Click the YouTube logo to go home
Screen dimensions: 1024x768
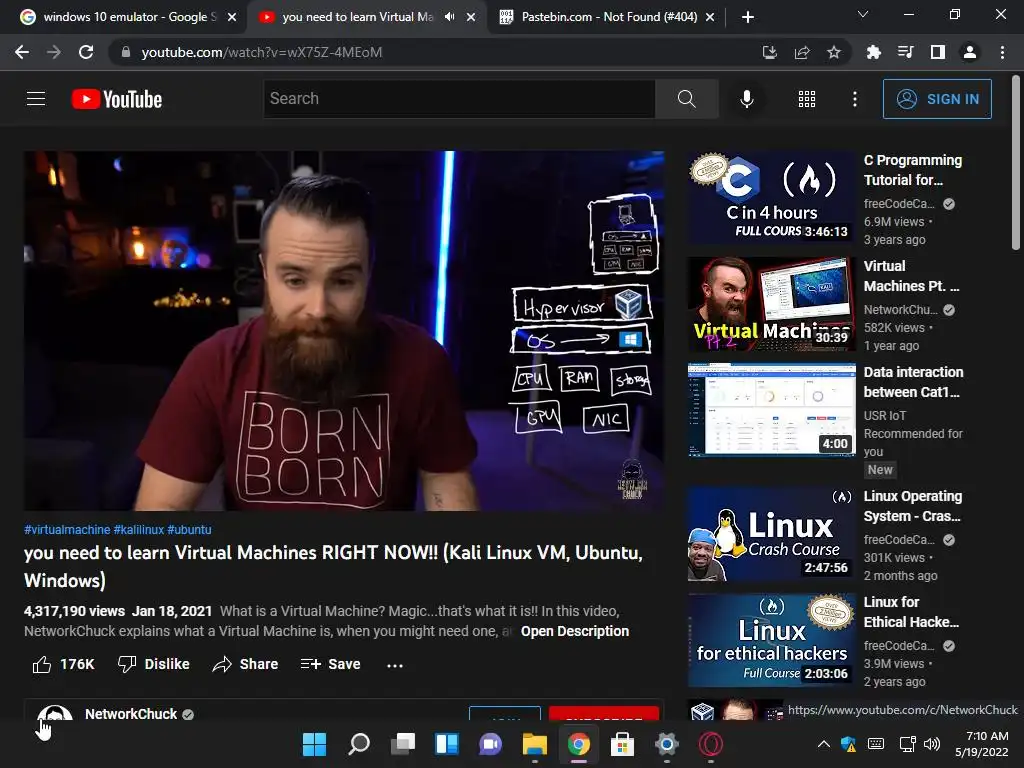pyautogui.click(x=117, y=99)
